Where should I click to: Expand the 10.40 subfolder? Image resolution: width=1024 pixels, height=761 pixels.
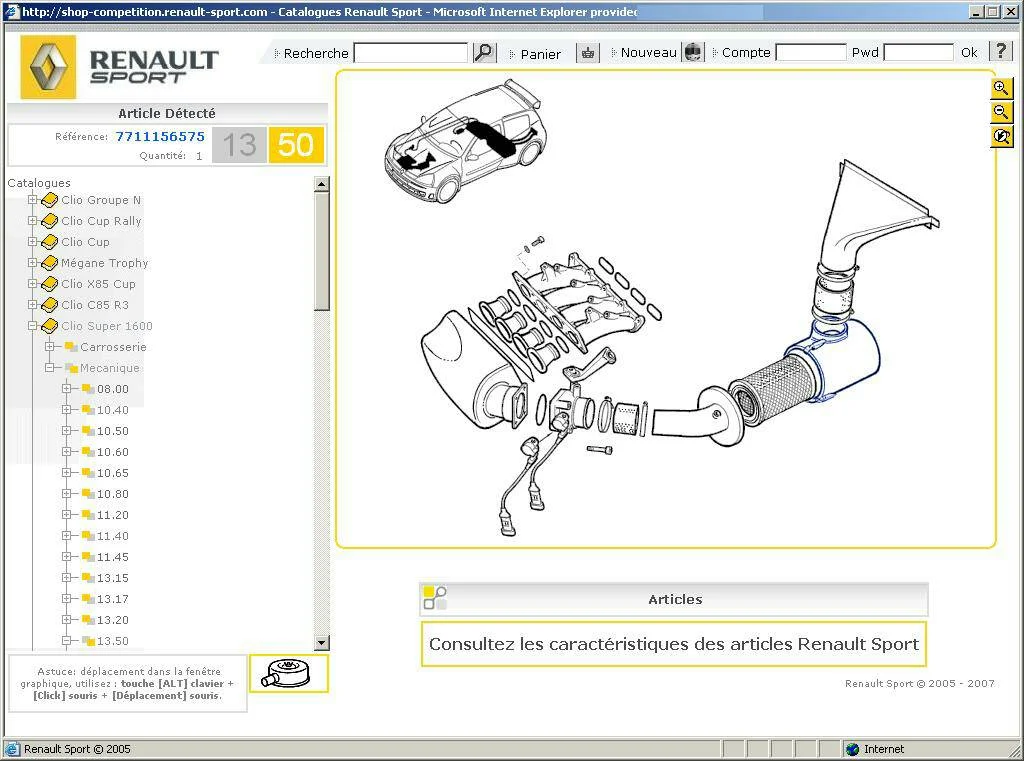[66, 410]
